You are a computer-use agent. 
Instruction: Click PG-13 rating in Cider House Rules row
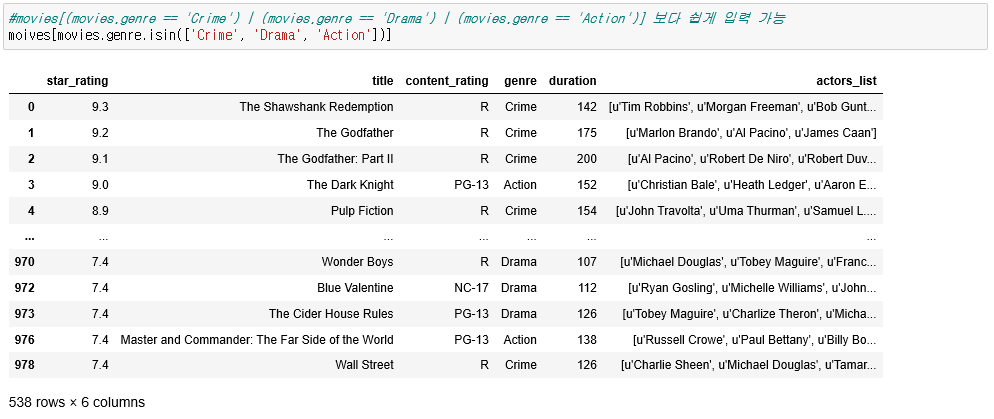coord(472,314)
